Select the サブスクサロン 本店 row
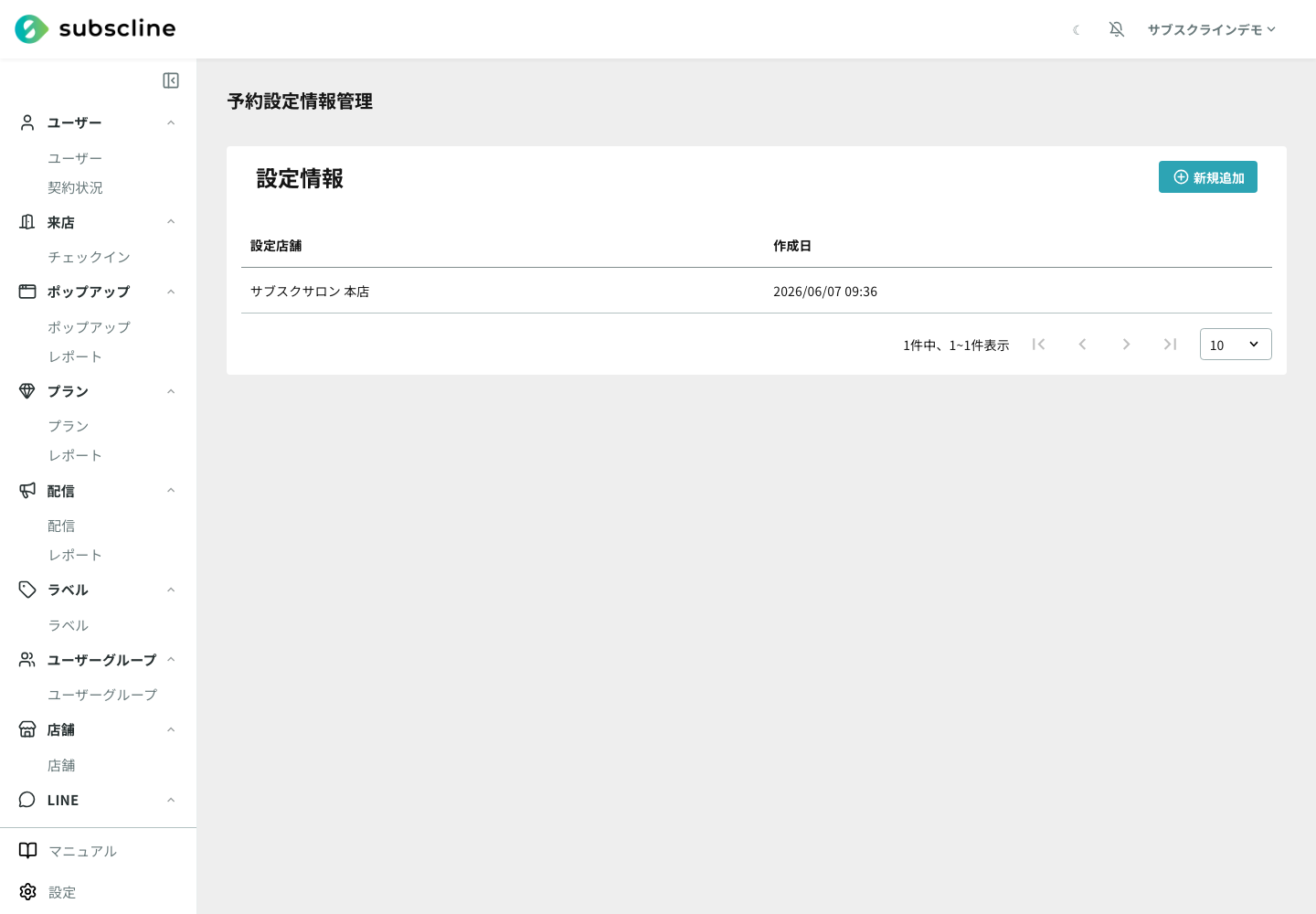Viewport: 1316px width, 914px height. (757, 291)
